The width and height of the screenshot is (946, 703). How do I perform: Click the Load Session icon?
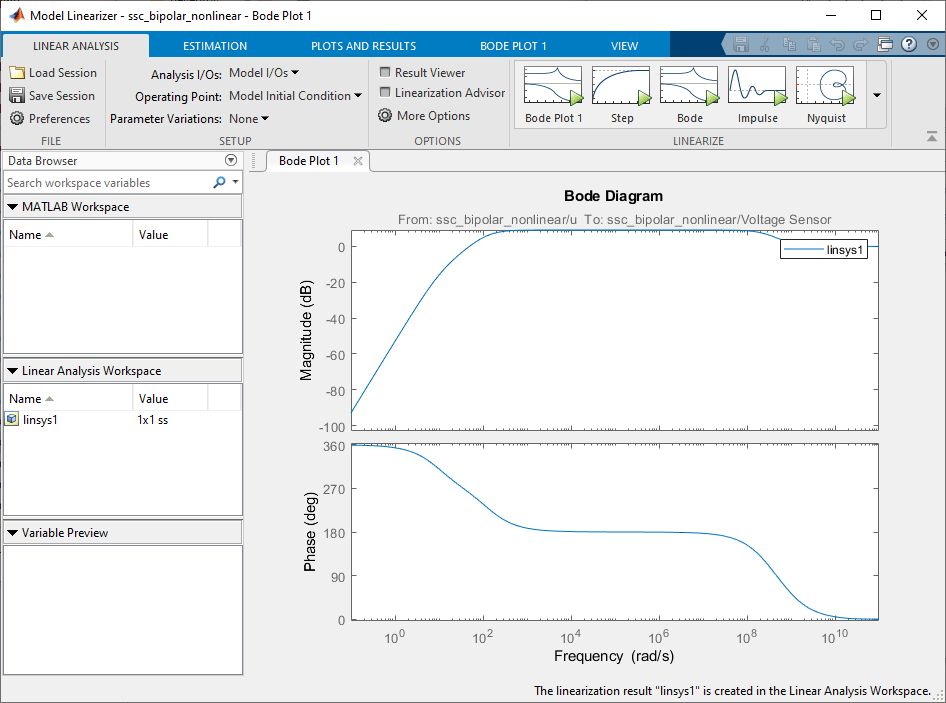17,73
